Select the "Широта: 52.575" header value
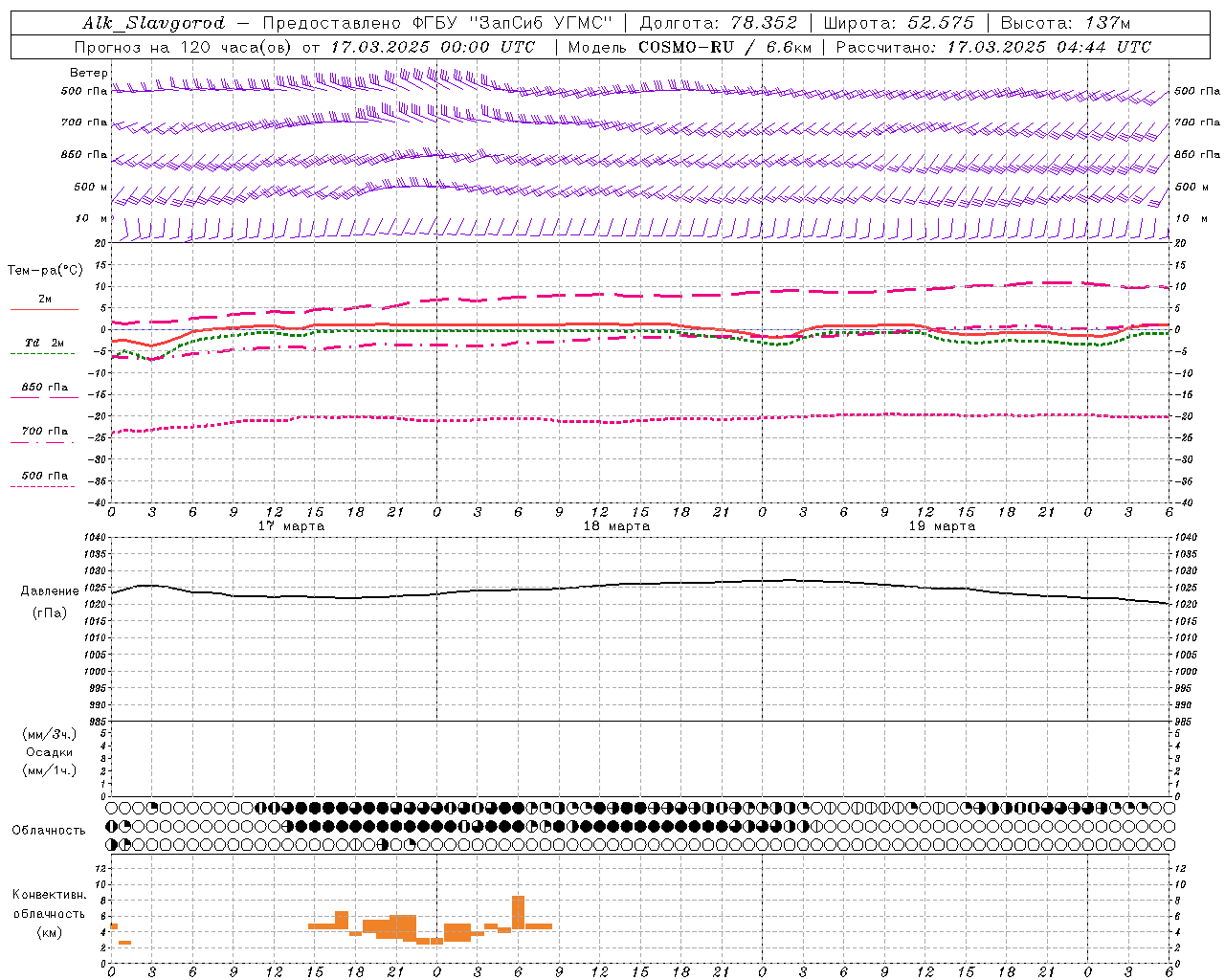This screenshot has height=980, width=1225. [899, 23]
